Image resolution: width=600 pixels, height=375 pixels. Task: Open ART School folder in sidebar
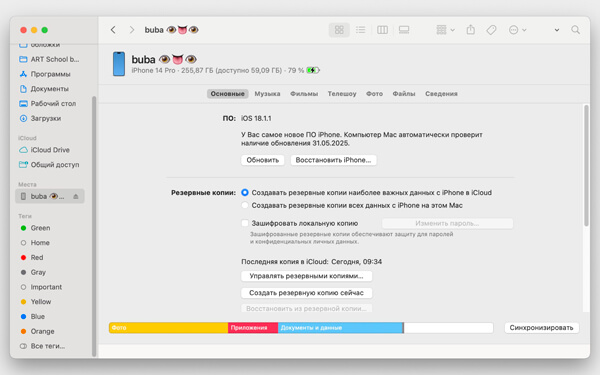tap(49, 59)
